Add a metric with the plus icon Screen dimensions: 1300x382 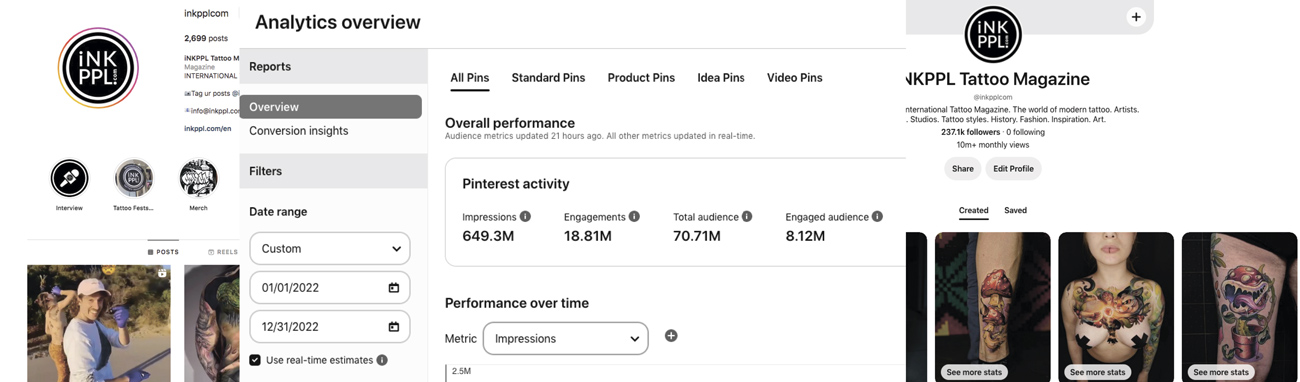pyautogui.click(x=671, y=336)
